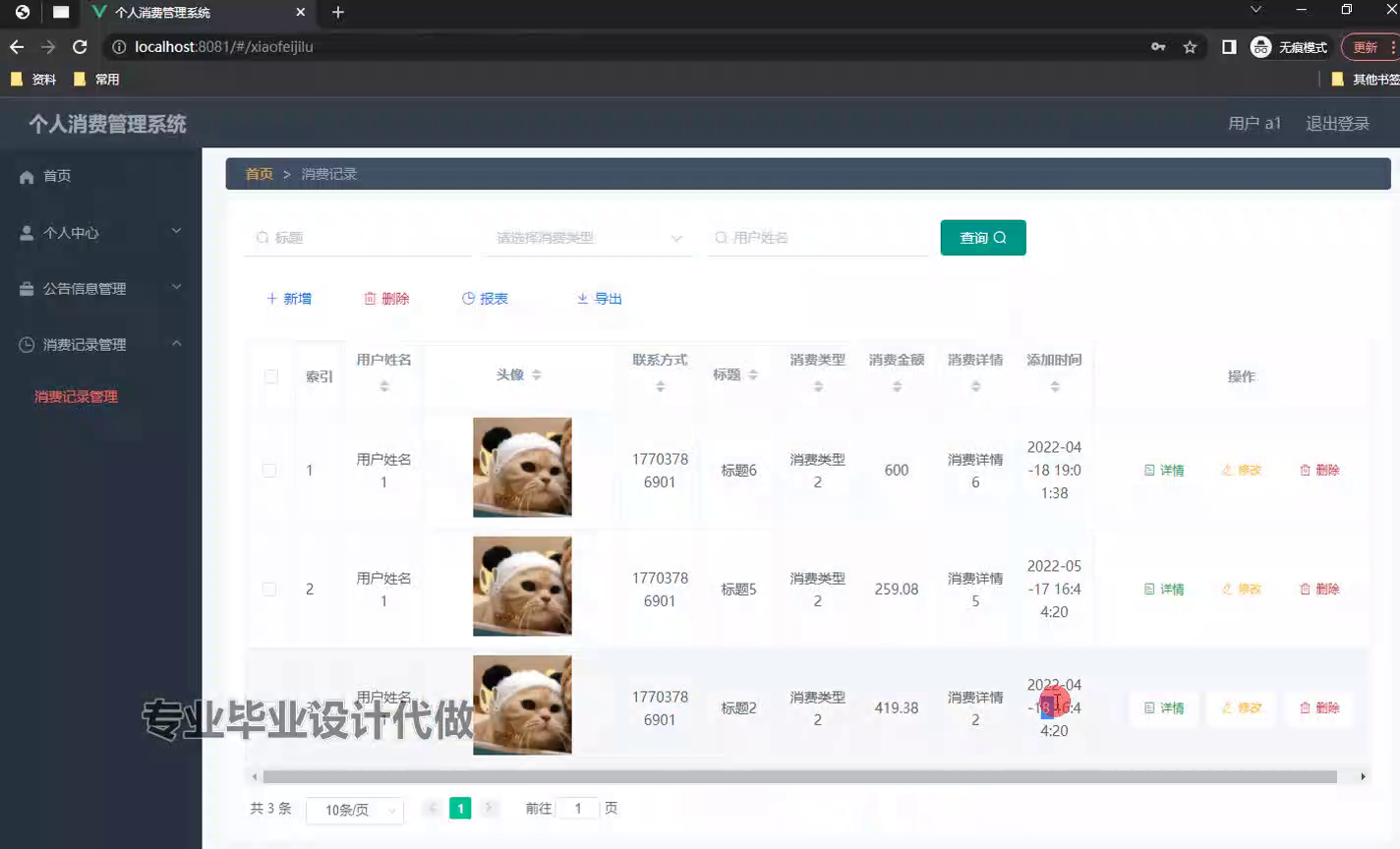This screenshot has width=1400, height=849.
Task: Sort by the 用户姓名 column
Action: [384, 387]
